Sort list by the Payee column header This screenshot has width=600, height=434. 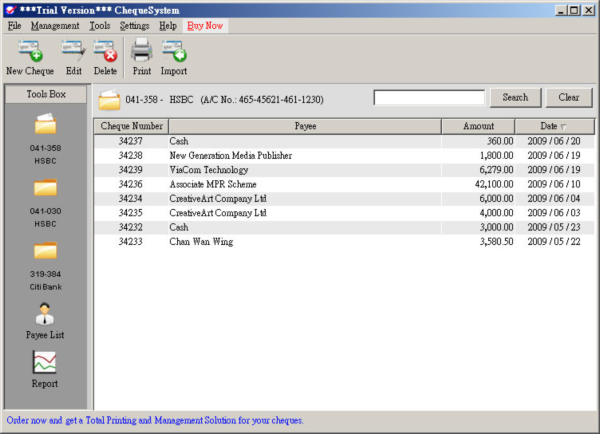(305, 126)
